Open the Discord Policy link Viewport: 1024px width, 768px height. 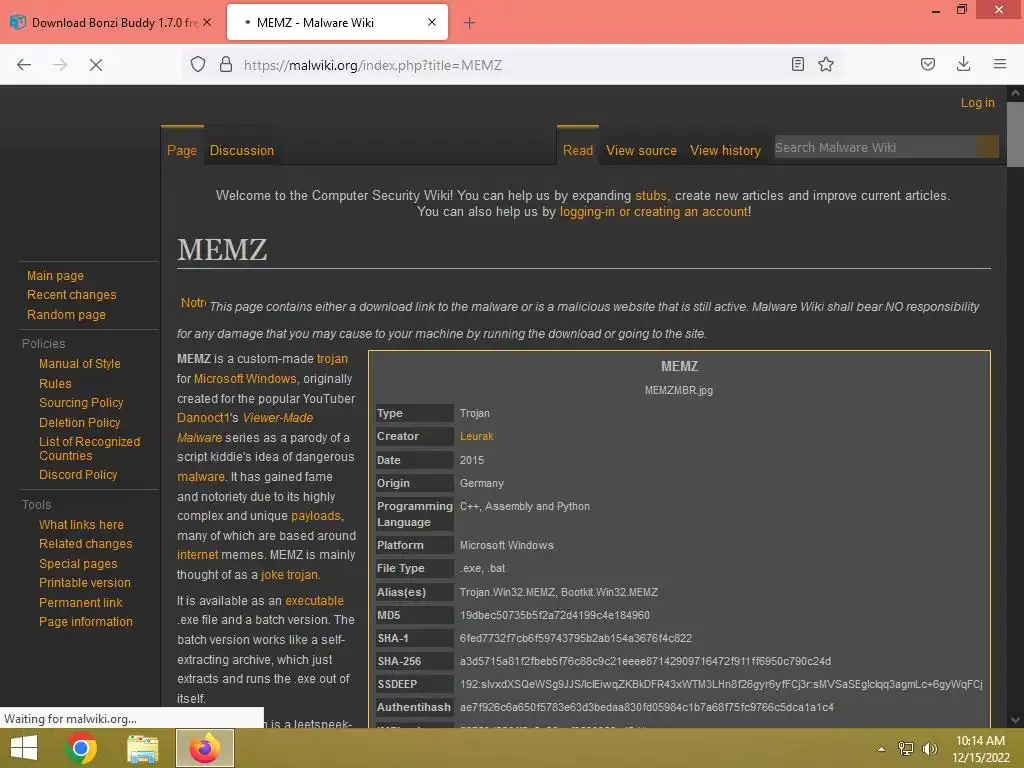(78, 474)
